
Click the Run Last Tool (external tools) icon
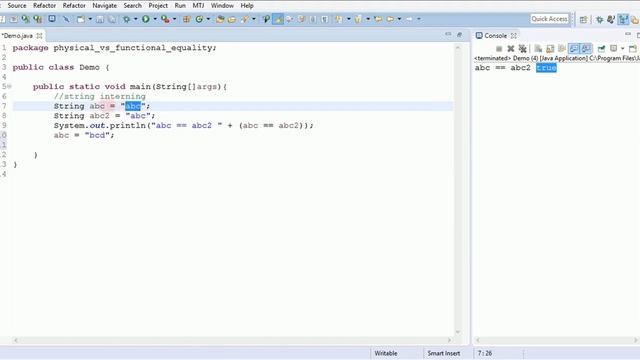(x=165, y=19)
